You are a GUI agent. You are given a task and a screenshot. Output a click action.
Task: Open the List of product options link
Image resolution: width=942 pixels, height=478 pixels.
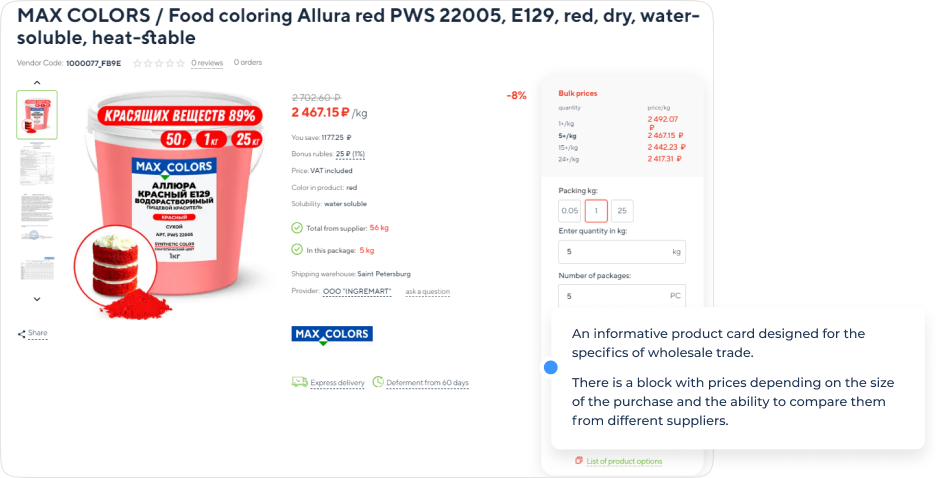[624, 461]
